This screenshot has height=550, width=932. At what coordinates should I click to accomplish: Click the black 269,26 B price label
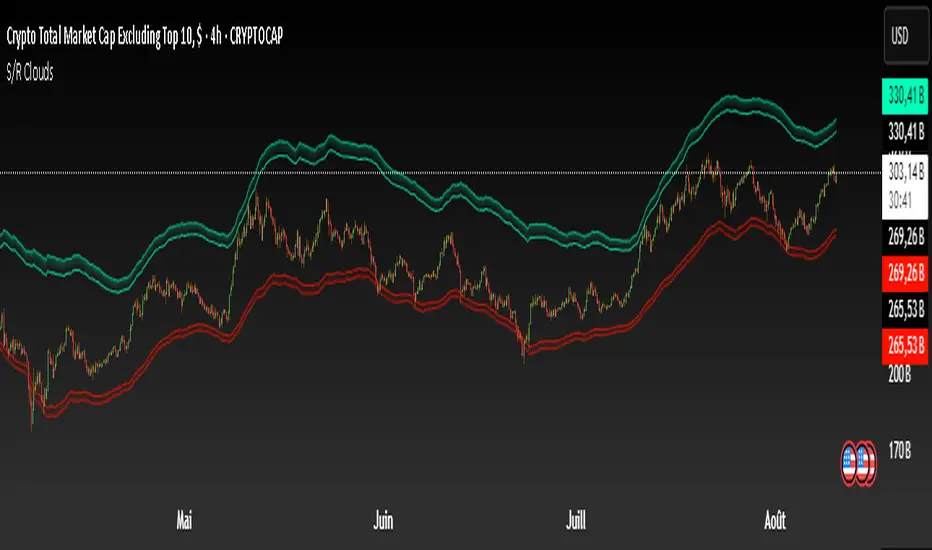pos(905,237)
